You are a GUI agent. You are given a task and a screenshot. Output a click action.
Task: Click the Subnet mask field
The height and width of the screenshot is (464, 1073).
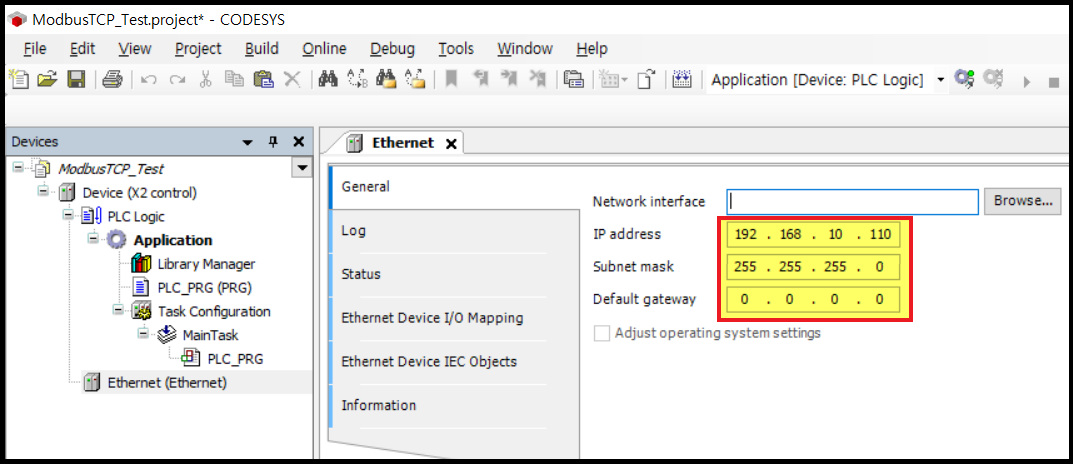pos(813,267)
